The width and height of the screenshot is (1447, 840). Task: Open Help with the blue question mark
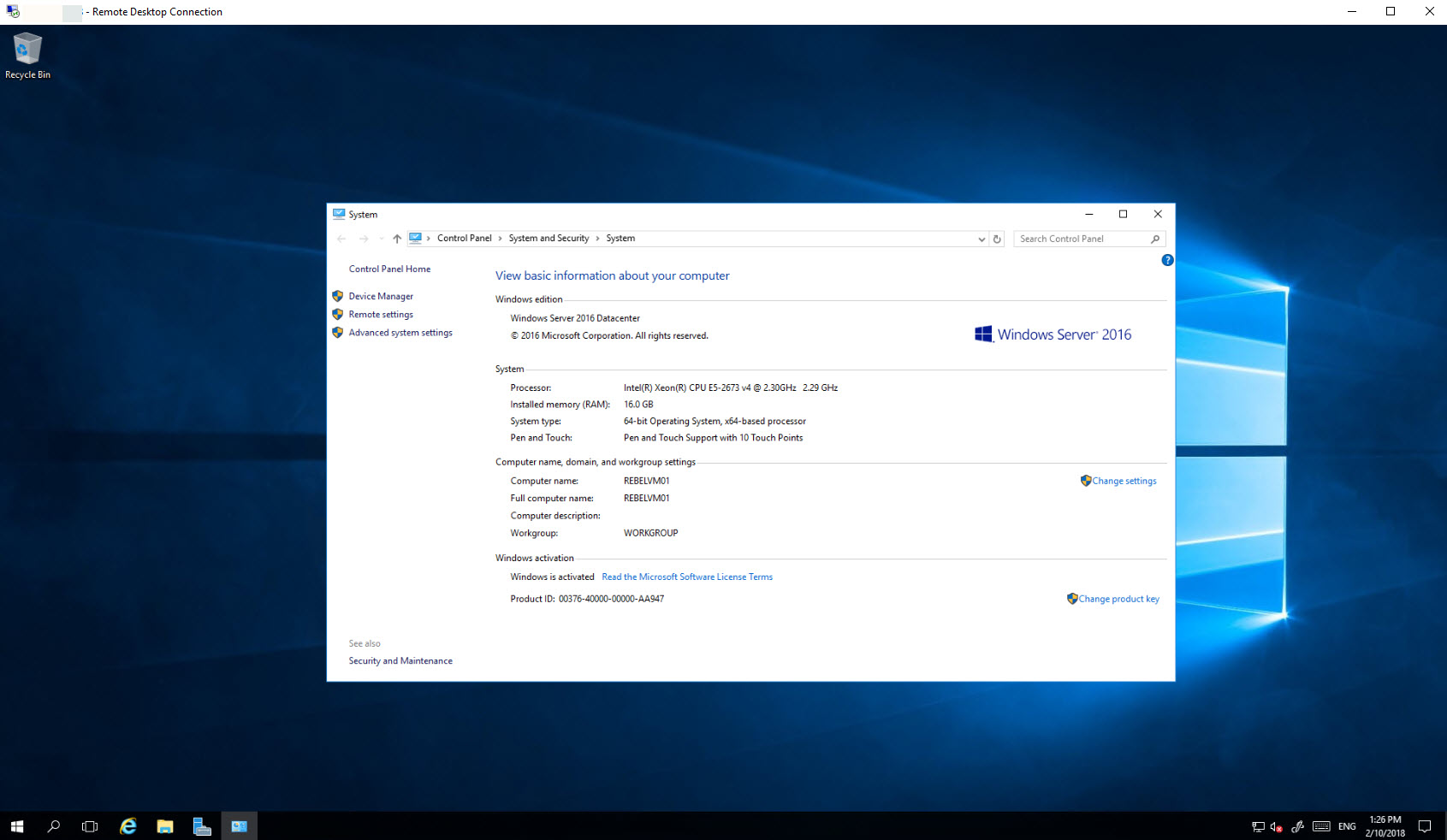pos(1167,260)
